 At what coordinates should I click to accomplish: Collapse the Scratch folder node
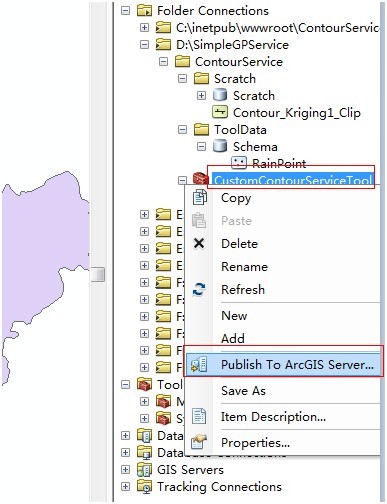click(182, 79)
